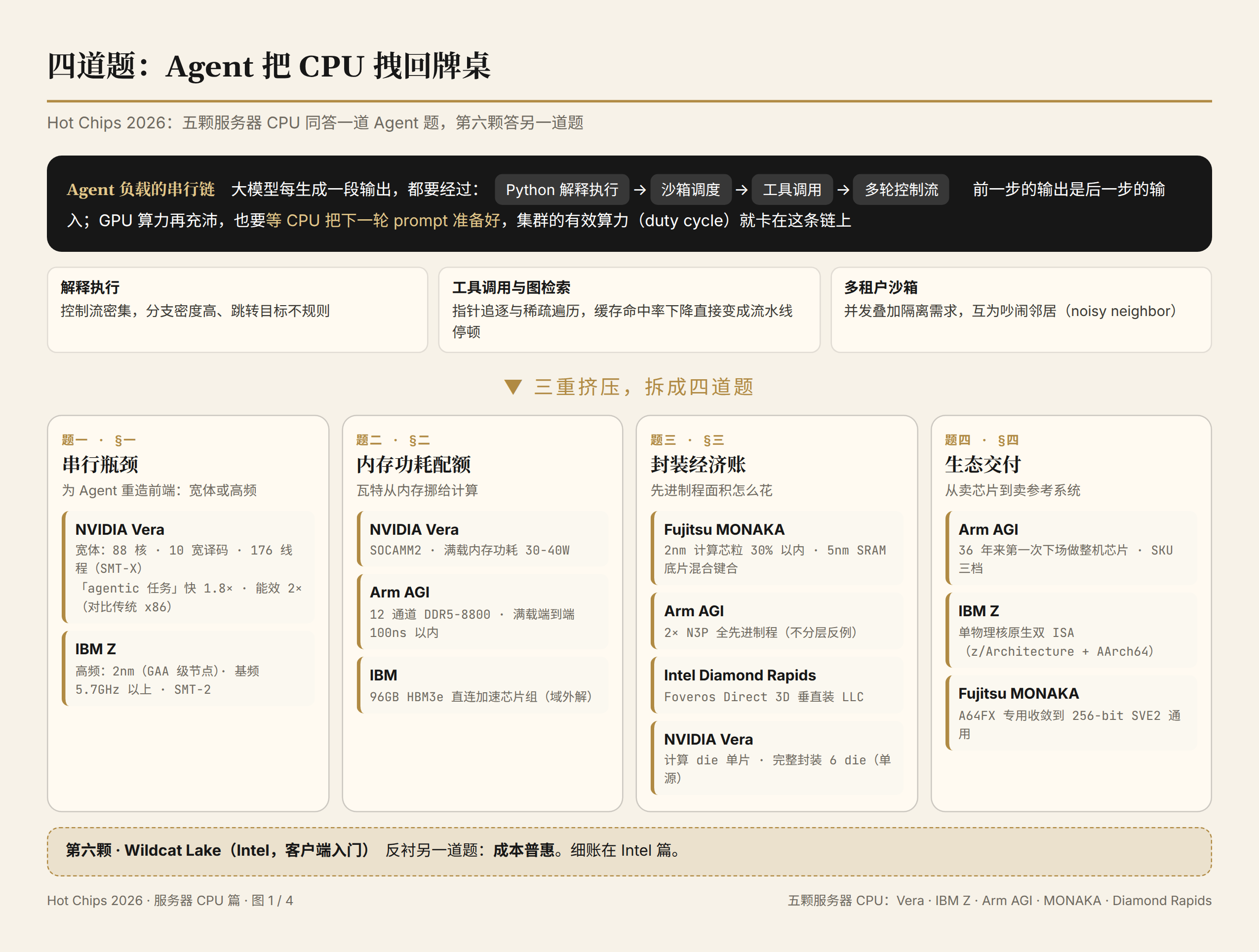Click the '封装经济账' column heading
Image resolution: width=1259 pixels, height=952 pixels.
click(x=698, y=465)
